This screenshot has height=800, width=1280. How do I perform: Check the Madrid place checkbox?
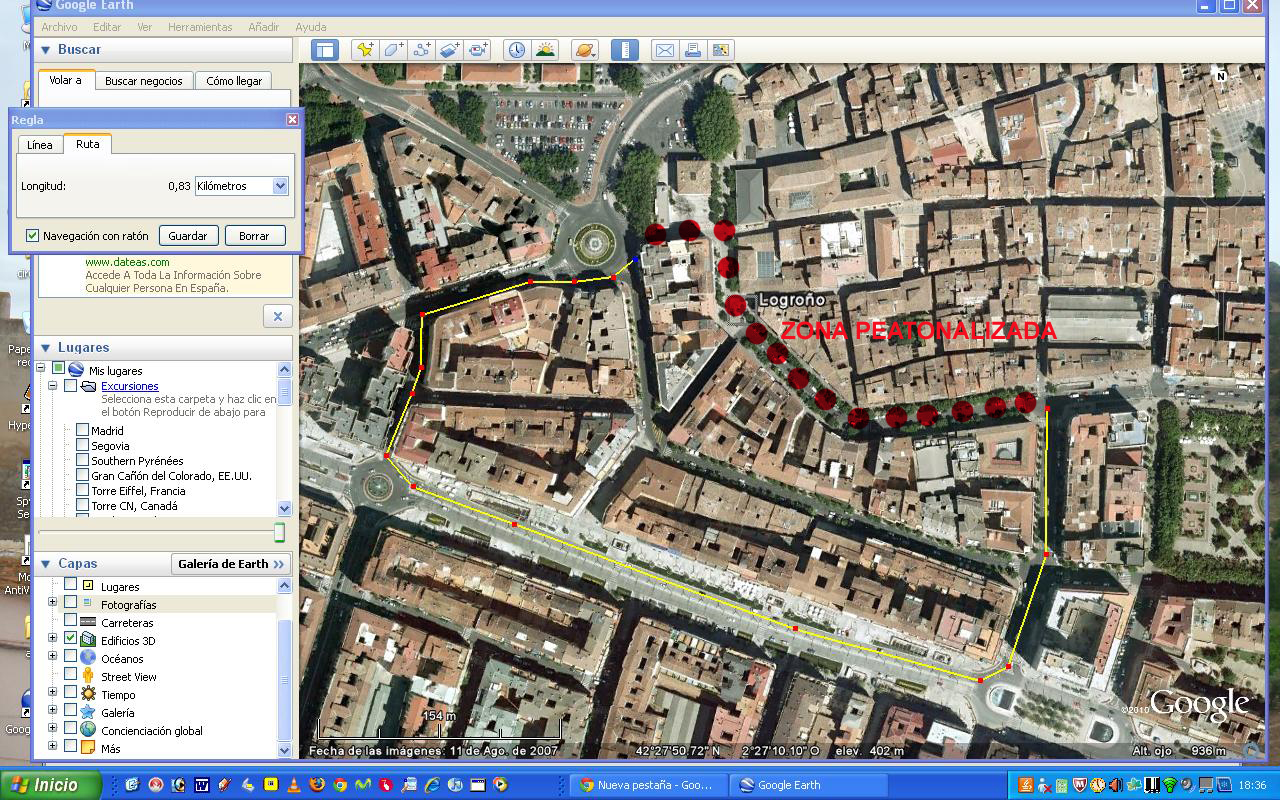[82, 431]
